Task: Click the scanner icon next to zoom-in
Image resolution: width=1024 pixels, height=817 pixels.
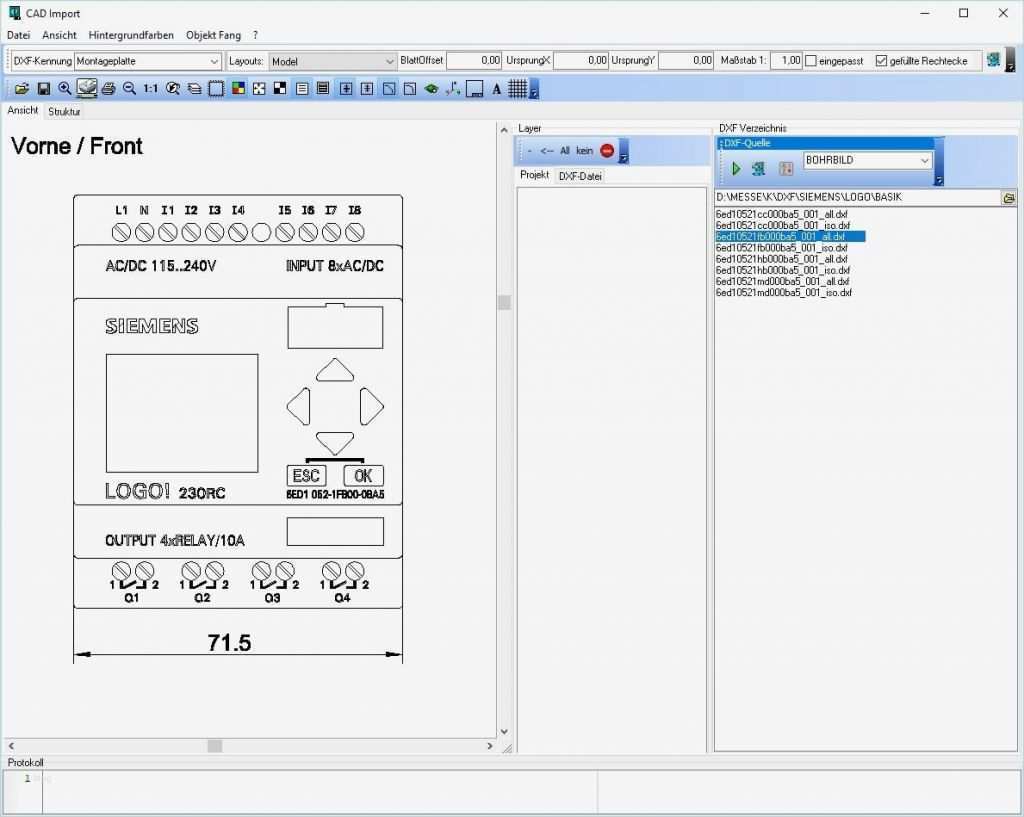Action: coord(86,88)
